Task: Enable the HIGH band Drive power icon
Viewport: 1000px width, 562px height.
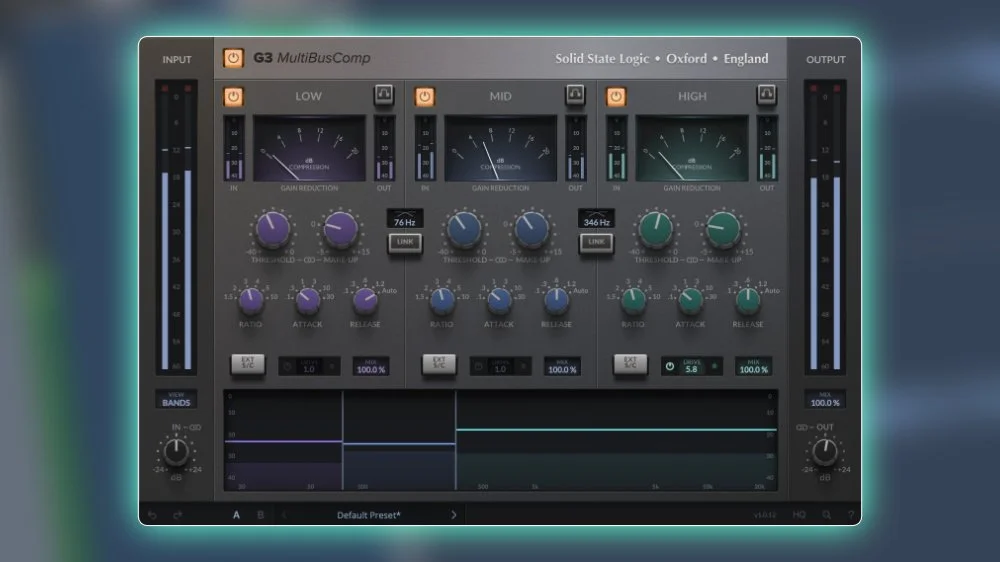Action: pyautogui.click(x=670, y=366)
